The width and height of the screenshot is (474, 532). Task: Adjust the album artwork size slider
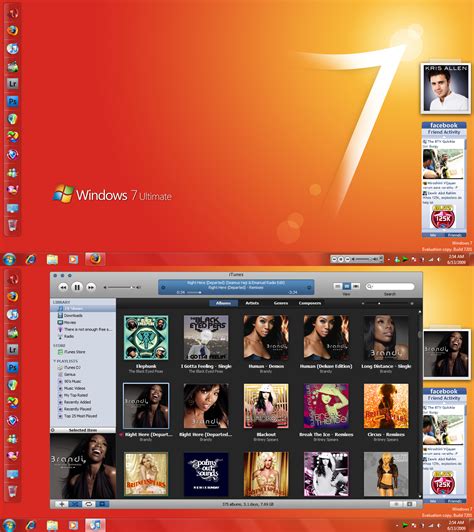pyautogui.click(x=387, y=303)
